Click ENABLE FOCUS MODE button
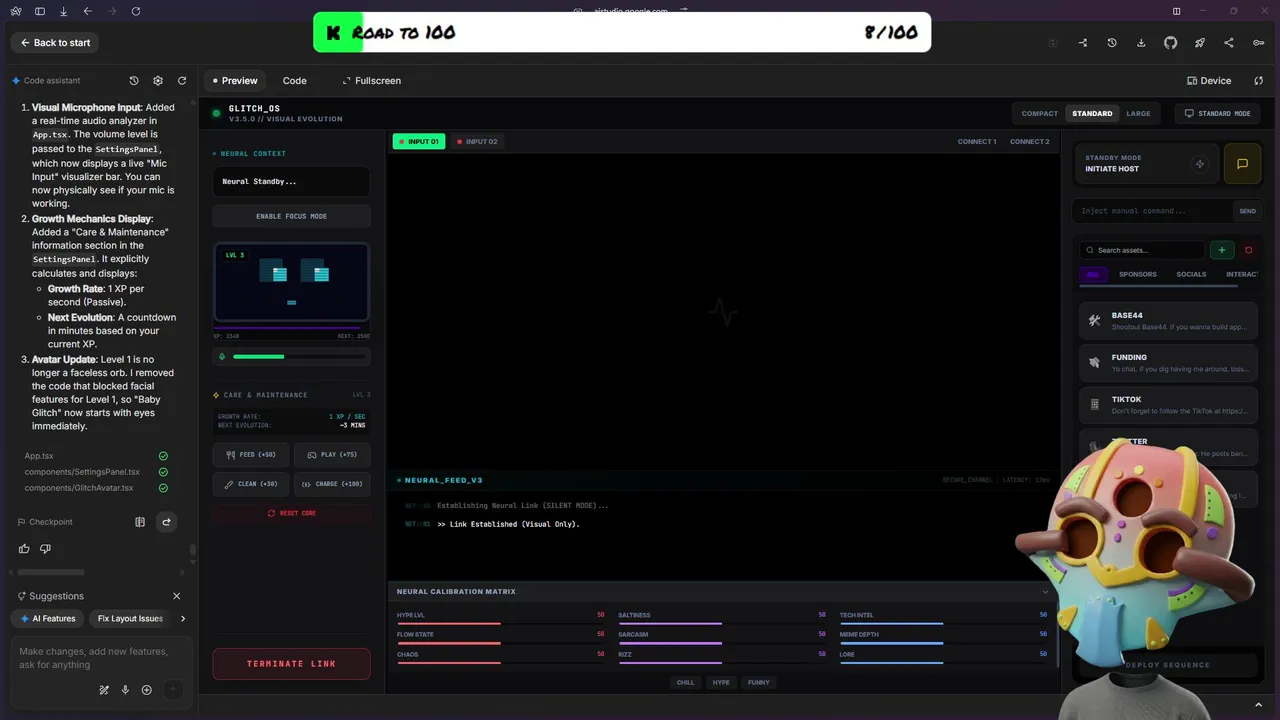This screenshot has height=720, width=1280. pos(291,216)
